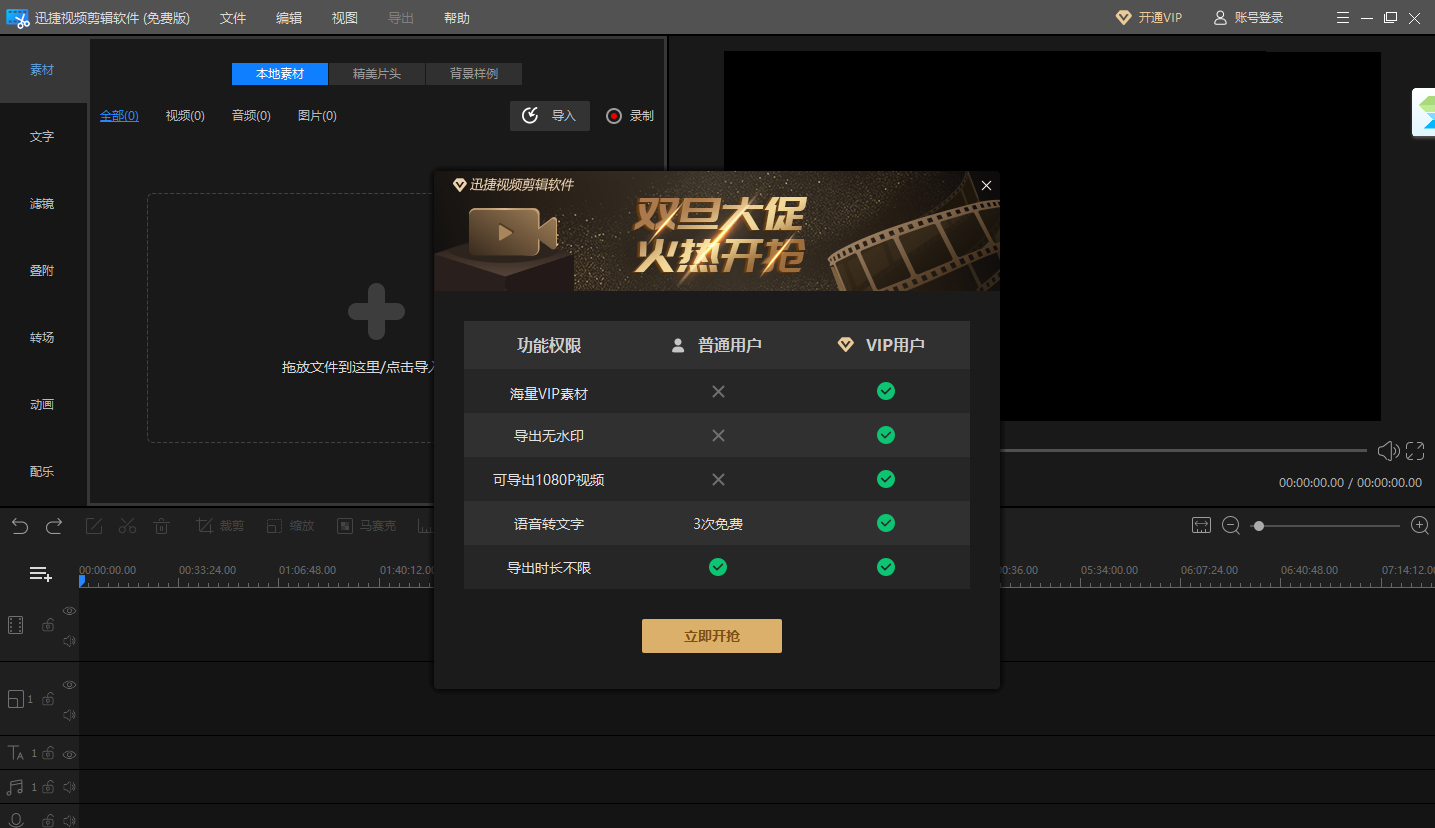The width and height of the screenshot is (1435, 828).
Task: Click the video track filmstrip icon
Action: [x=15, y=625]
